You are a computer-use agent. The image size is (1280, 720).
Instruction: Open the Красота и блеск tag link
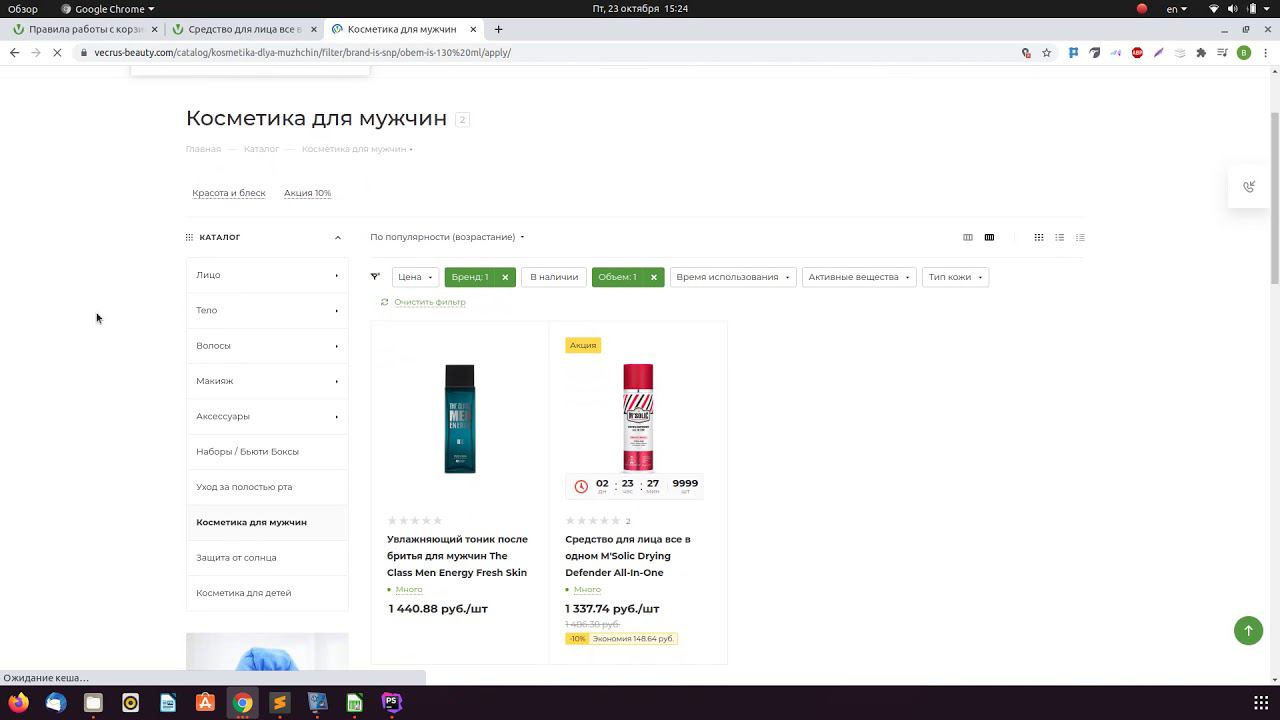tap(229, 193)
